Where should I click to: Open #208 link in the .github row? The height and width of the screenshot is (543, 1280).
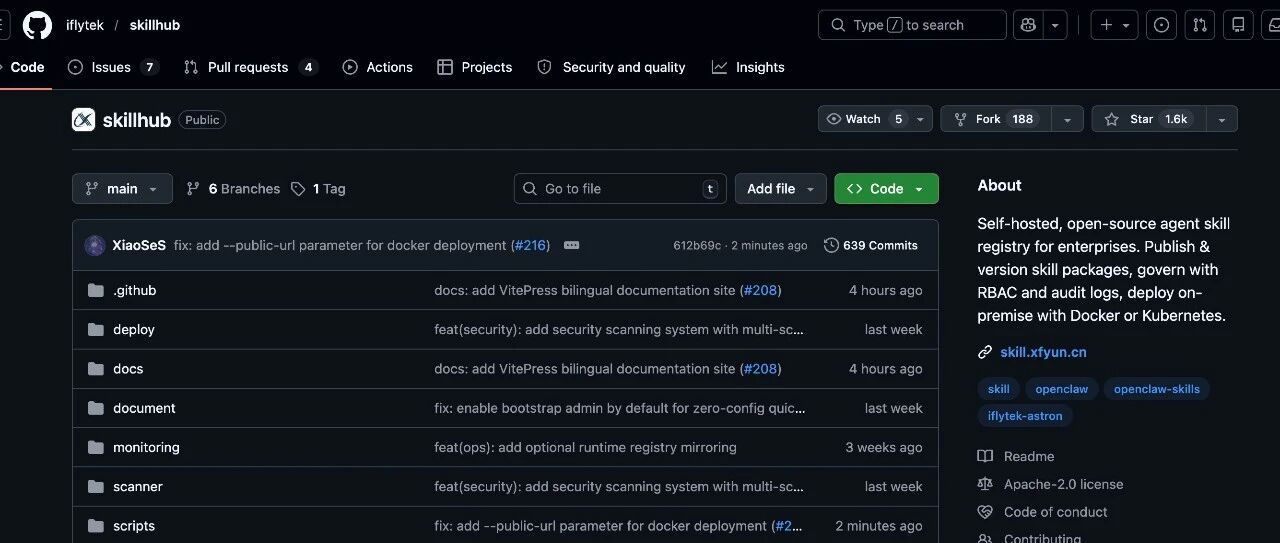761,290
